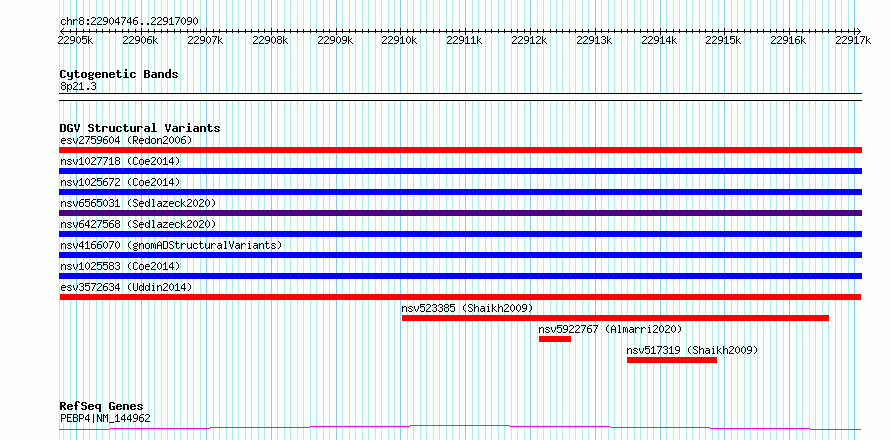Click the 22917k ruler mark
The height and width of the screenshot is (440, 890).
tap(854, 40)
